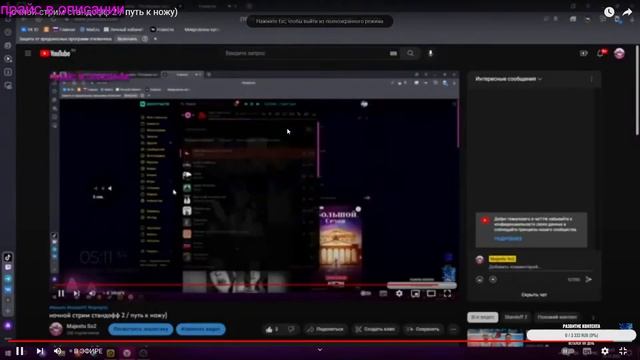Screen dimensions: 640x360
Task: Select the Standoff 2 chip
Action: pyautogui.click(x=516, y=317)
